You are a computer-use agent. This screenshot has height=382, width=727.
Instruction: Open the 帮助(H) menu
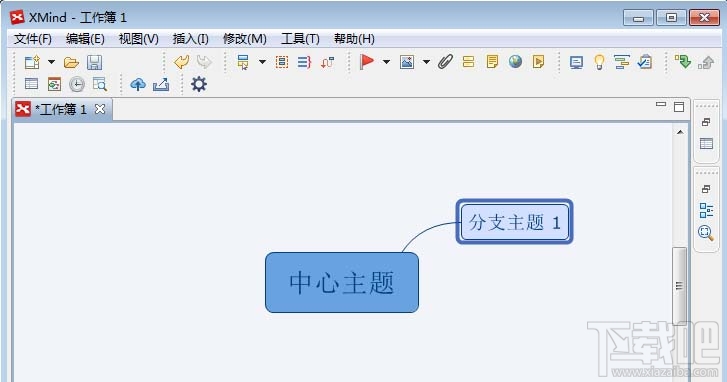click(354, 39)
